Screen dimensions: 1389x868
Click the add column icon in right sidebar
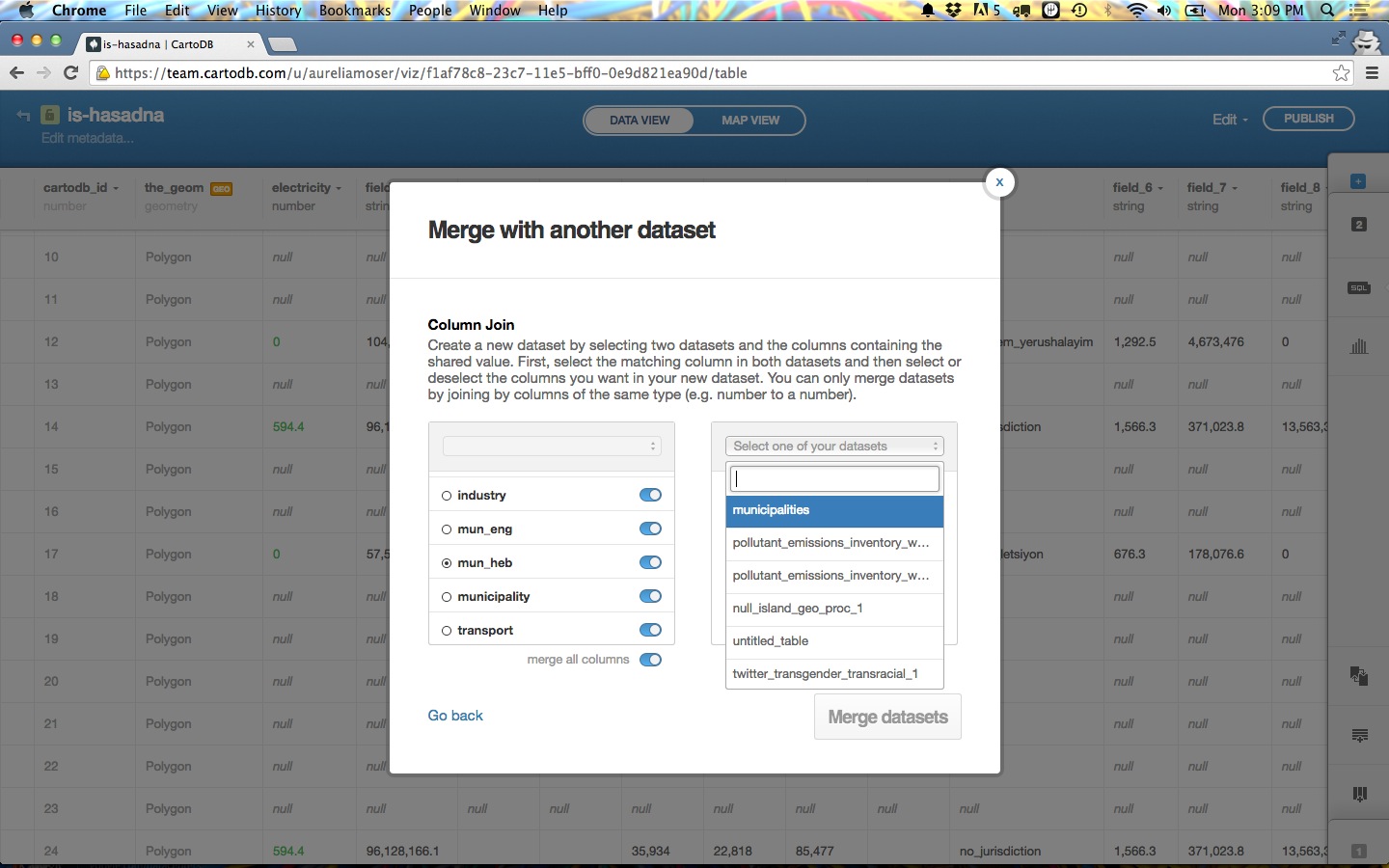(1359, 795)
